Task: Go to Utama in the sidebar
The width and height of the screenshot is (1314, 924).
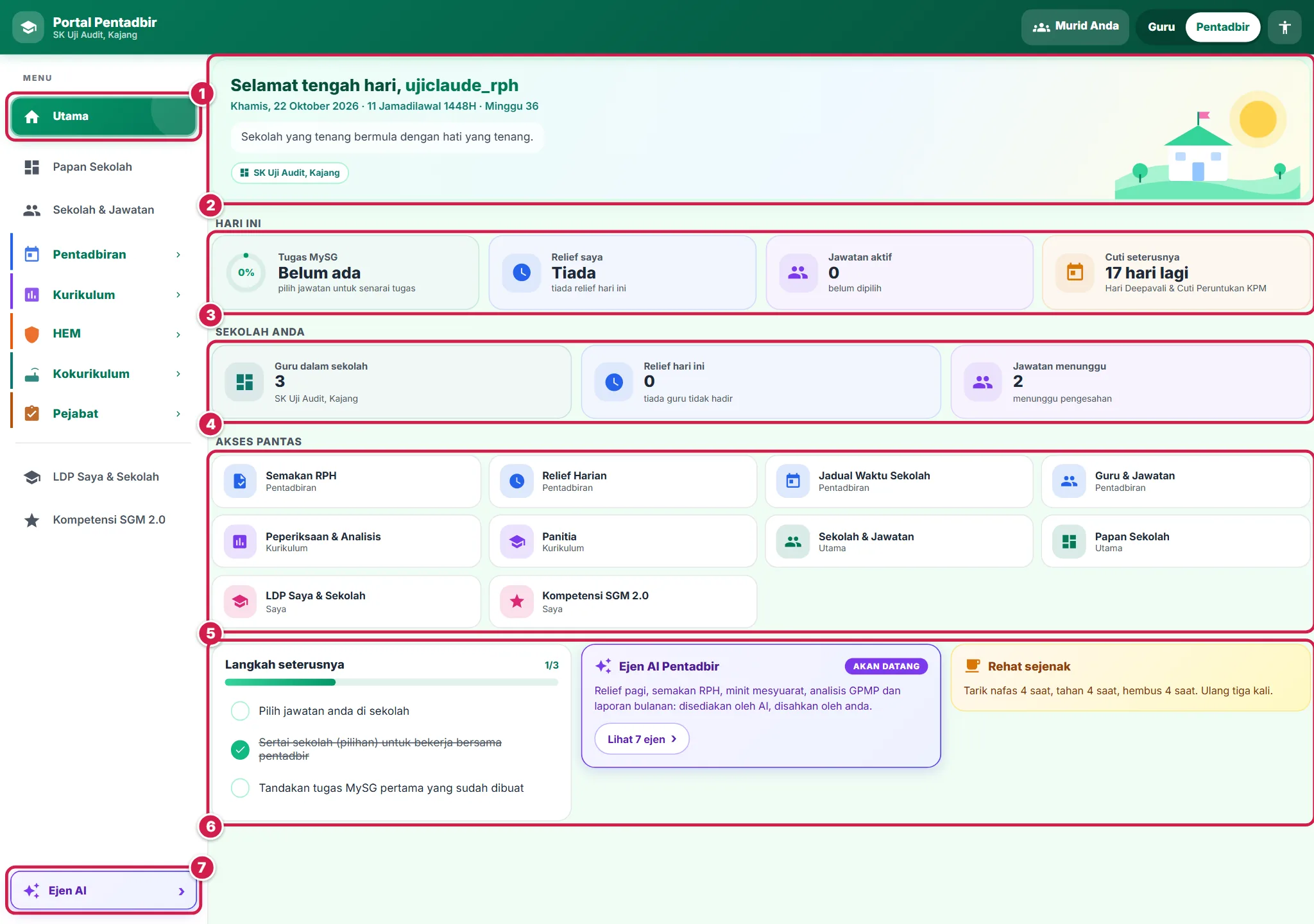Action: [x=103, y=116]
